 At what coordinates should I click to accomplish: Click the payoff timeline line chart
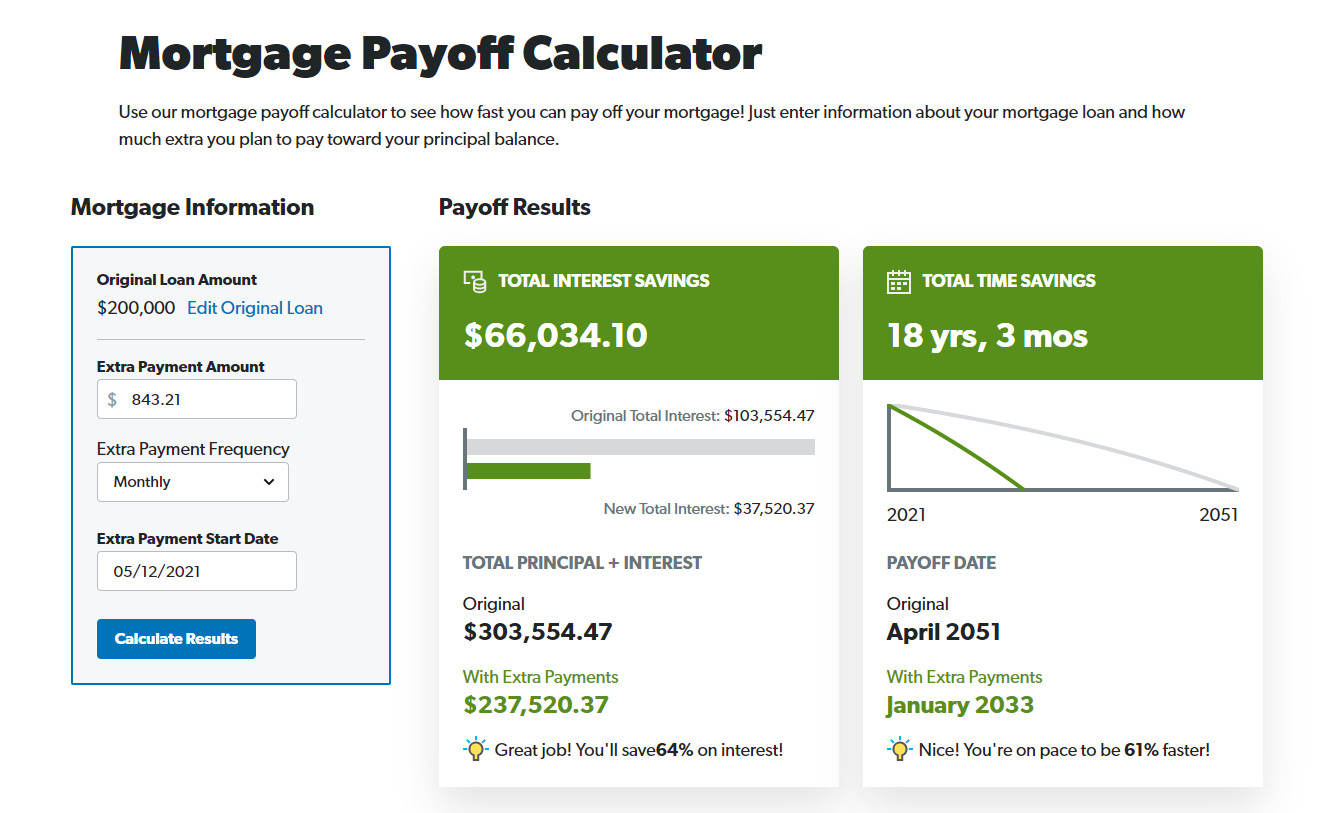pyautogui.click(x=1062, y=448)
